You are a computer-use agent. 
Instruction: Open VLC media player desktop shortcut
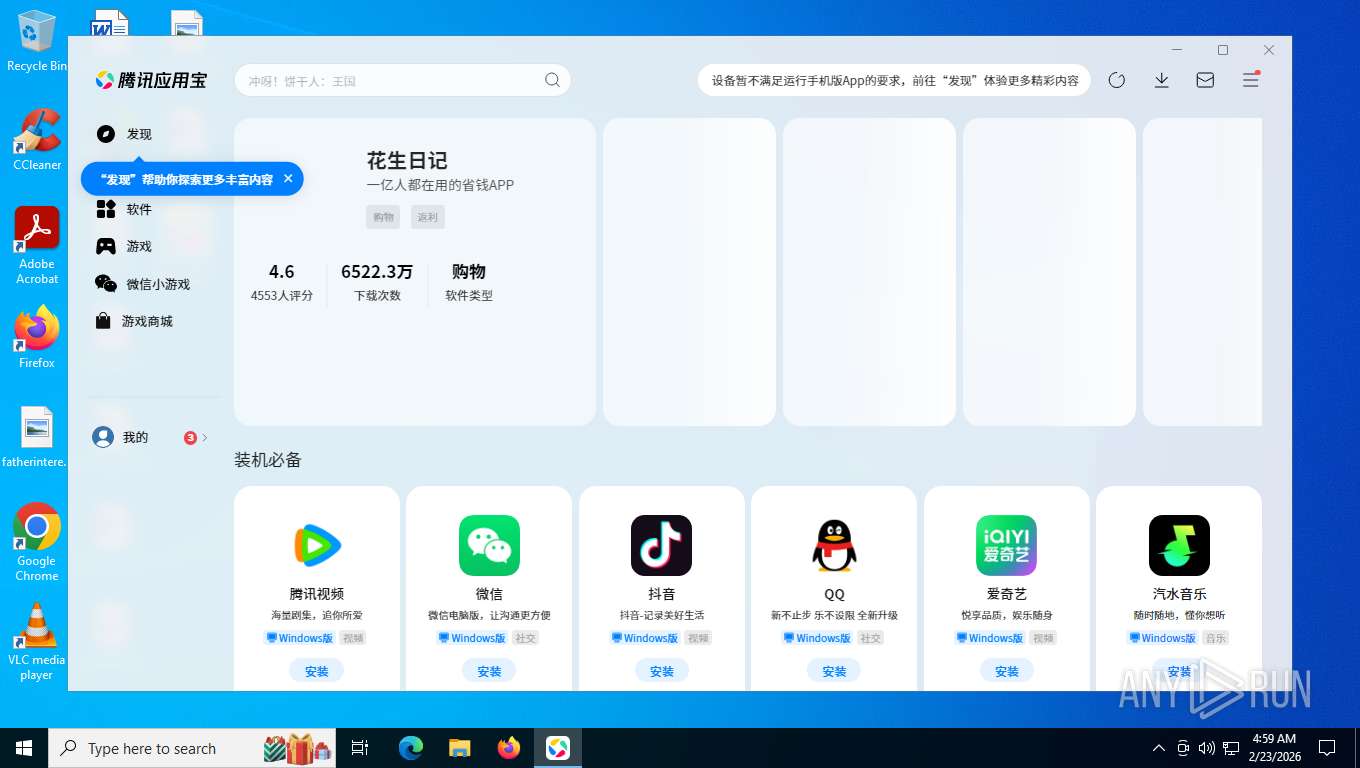tap(37, 641)
